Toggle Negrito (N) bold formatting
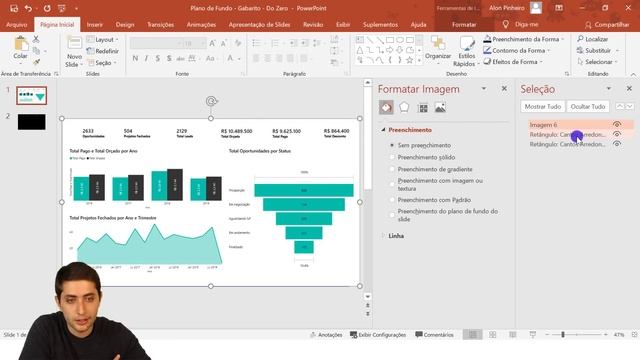The width and height of the screenshot is (640, 360). click(x=135, y=58)
